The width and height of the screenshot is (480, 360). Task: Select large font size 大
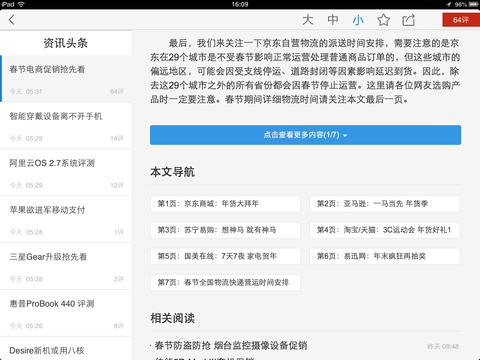[308, 20]
